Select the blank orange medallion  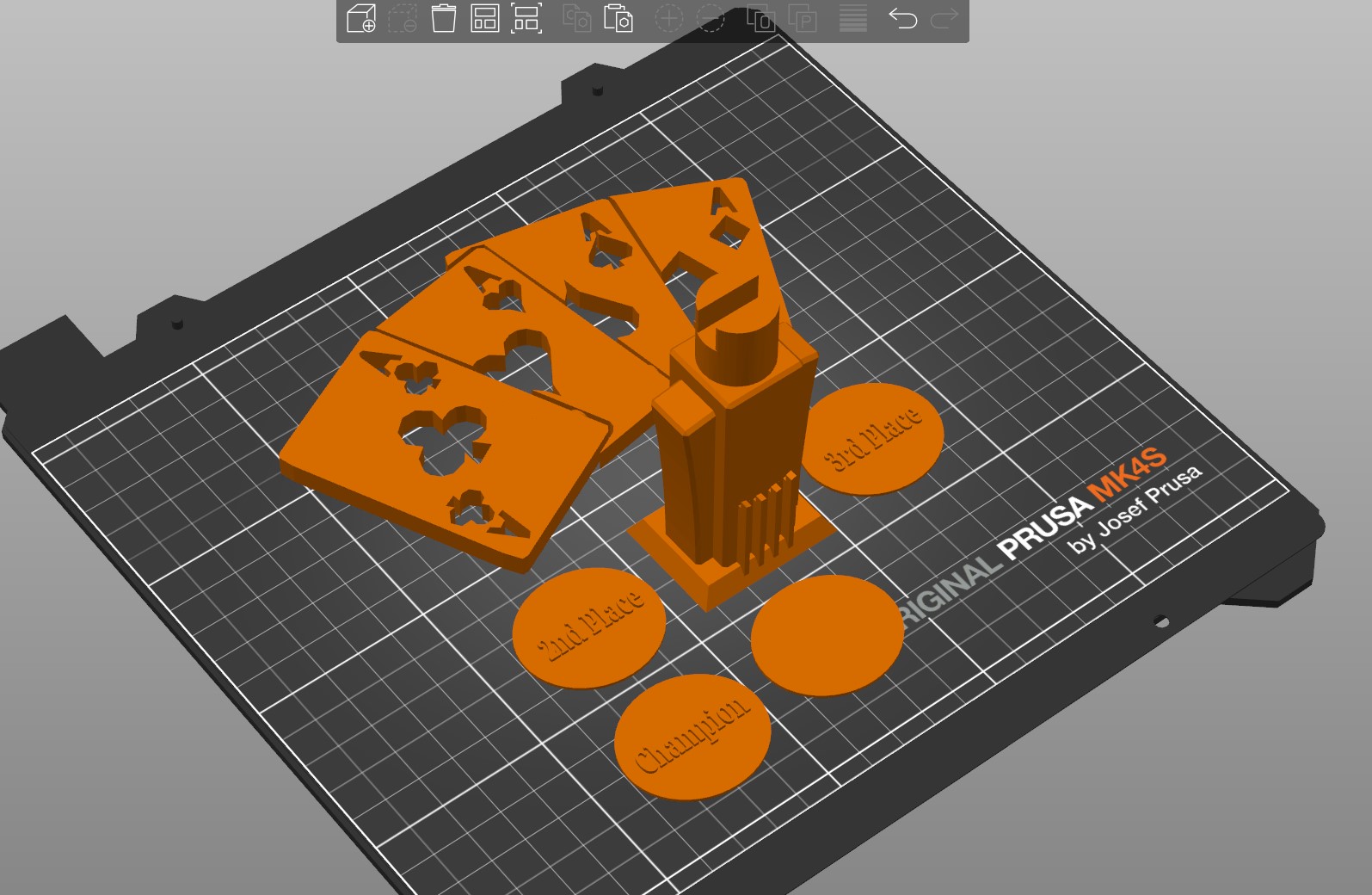pyautogui.click(x=828, y=636)
